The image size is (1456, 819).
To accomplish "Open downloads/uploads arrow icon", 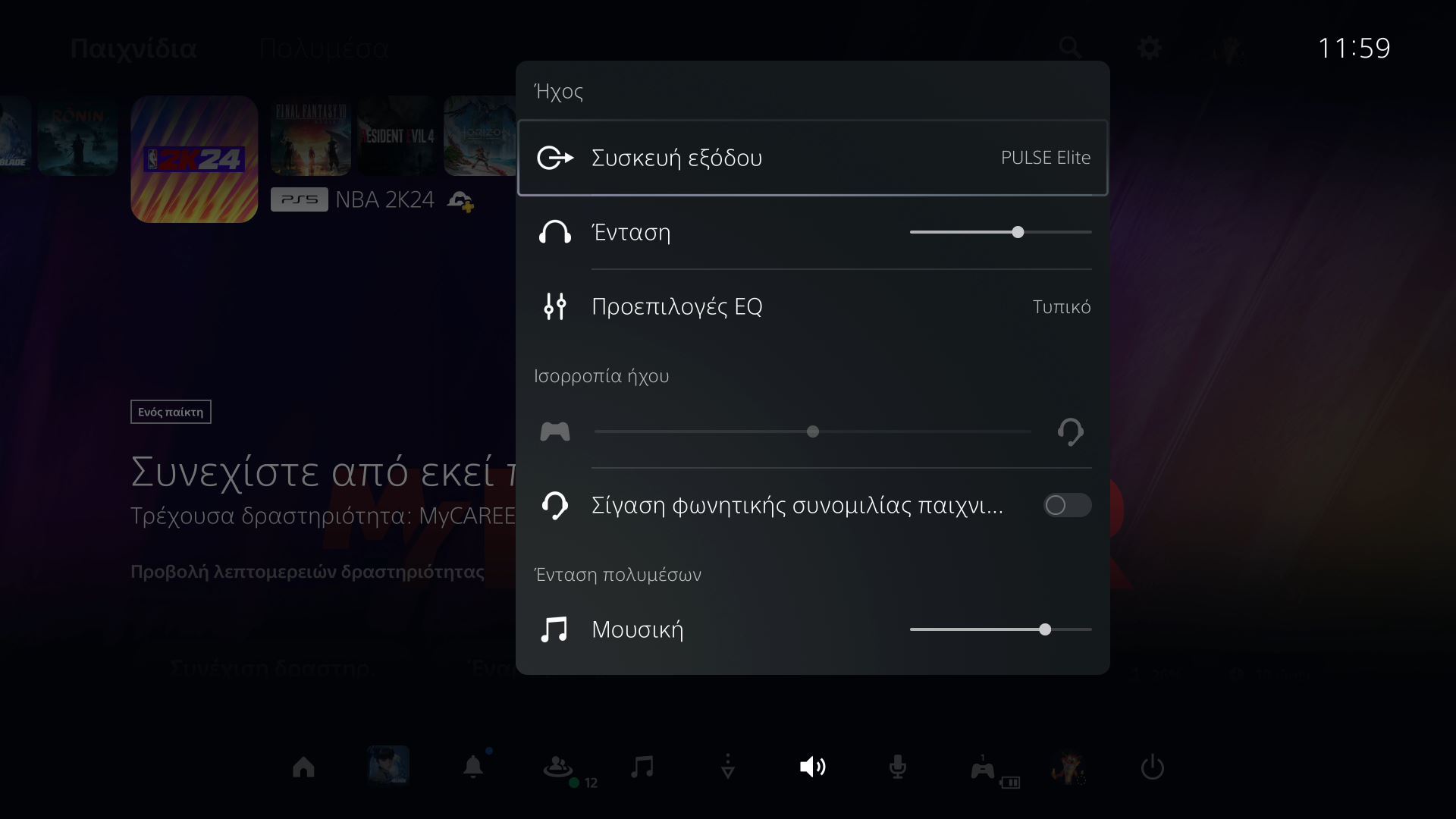I will pyautogui.click(x=727, y=767).
